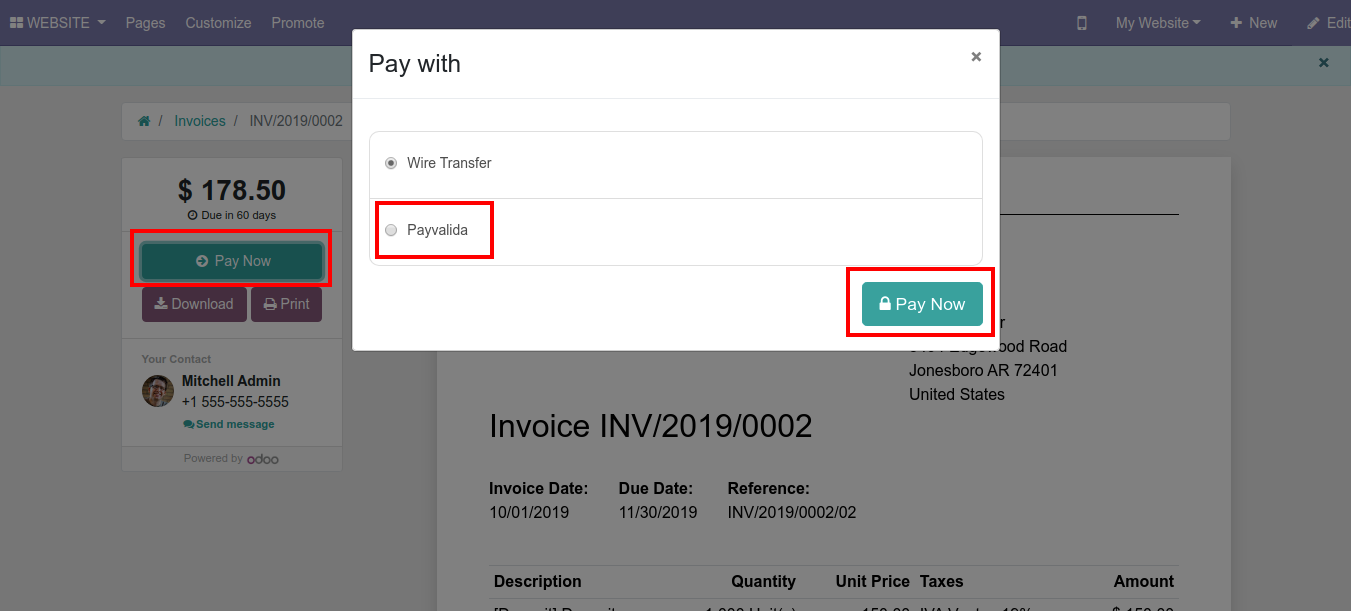Click Mitchell Admin avatar photo
Image resolution: width=1351 pixels, height=611 pixels.
click(x=158, y=391)
